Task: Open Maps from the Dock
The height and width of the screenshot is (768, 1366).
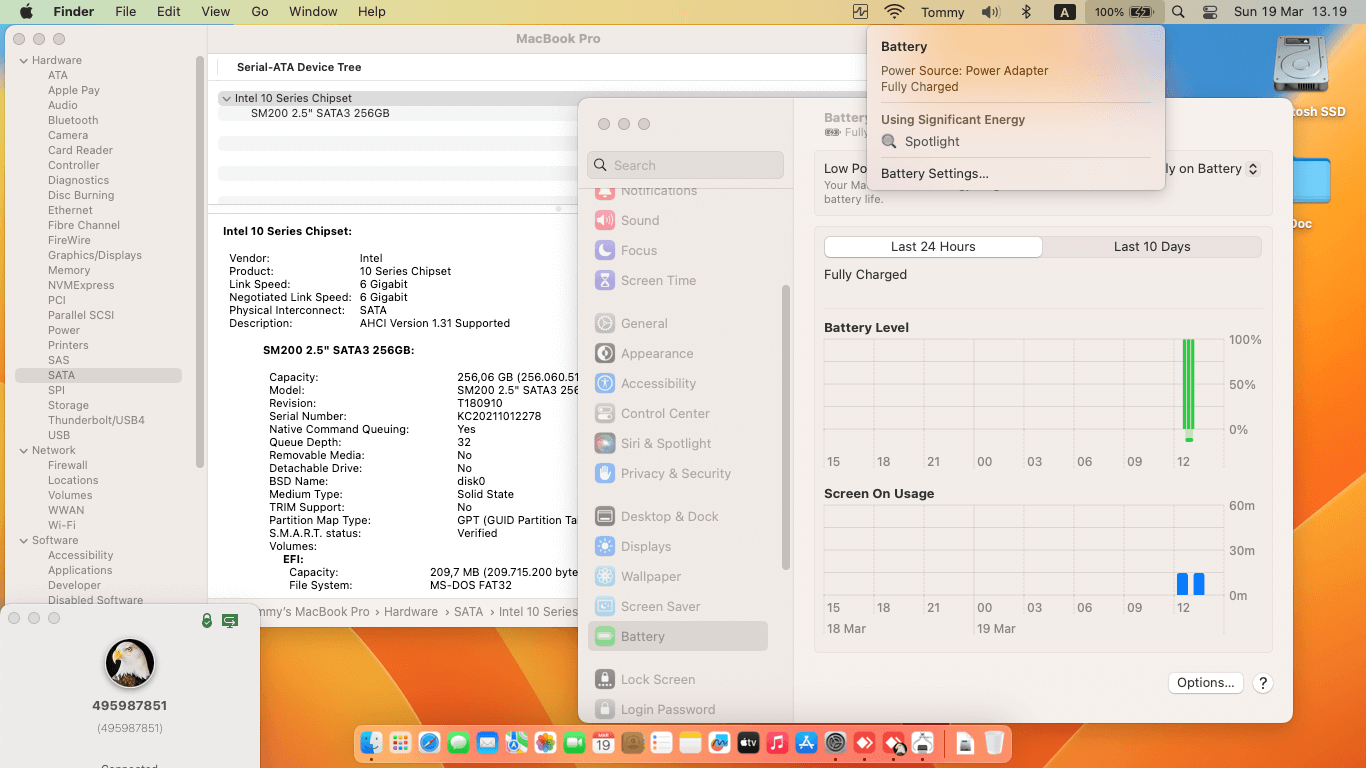Action: click(x=516, y=743)
